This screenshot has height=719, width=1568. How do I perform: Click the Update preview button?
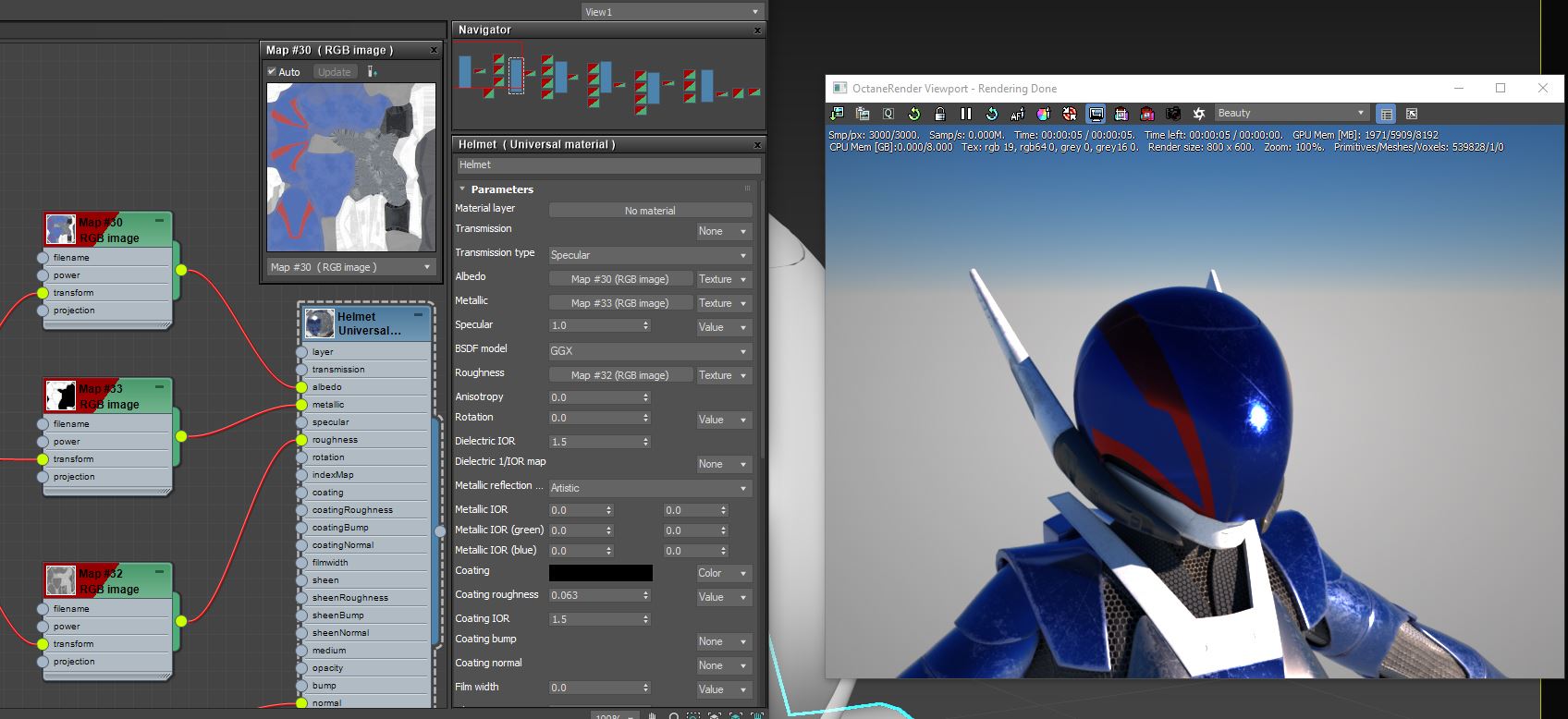[334, 72]
